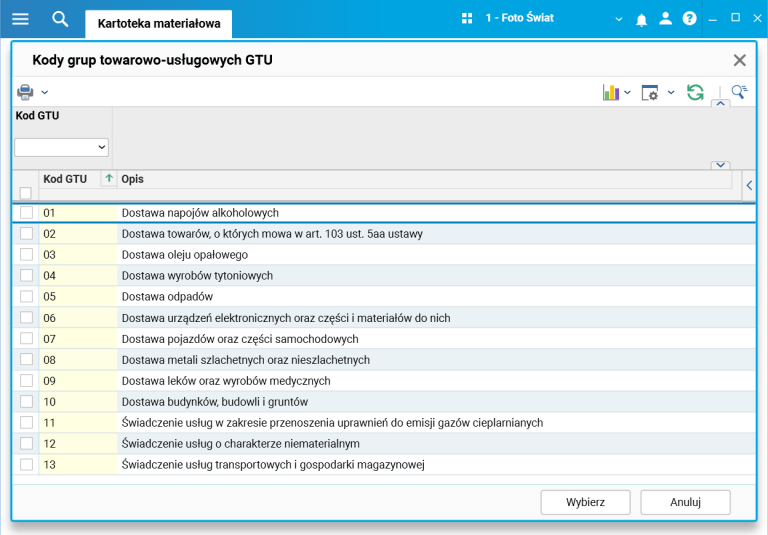Open the Kod GTU filter dropdown

tap(61, 147)
